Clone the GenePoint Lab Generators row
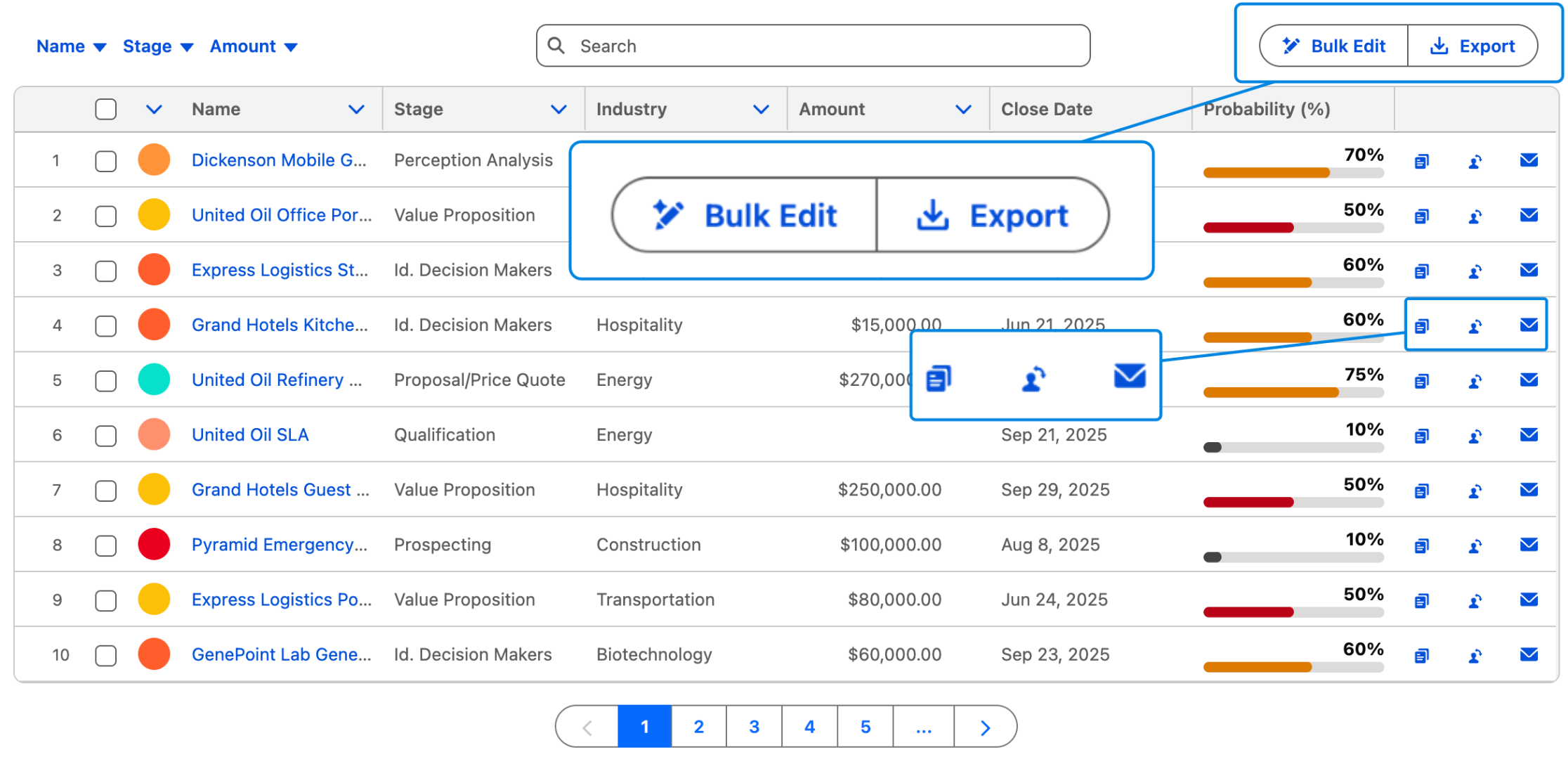Screen dimensions: 1568x757 tap(1421, 655)
